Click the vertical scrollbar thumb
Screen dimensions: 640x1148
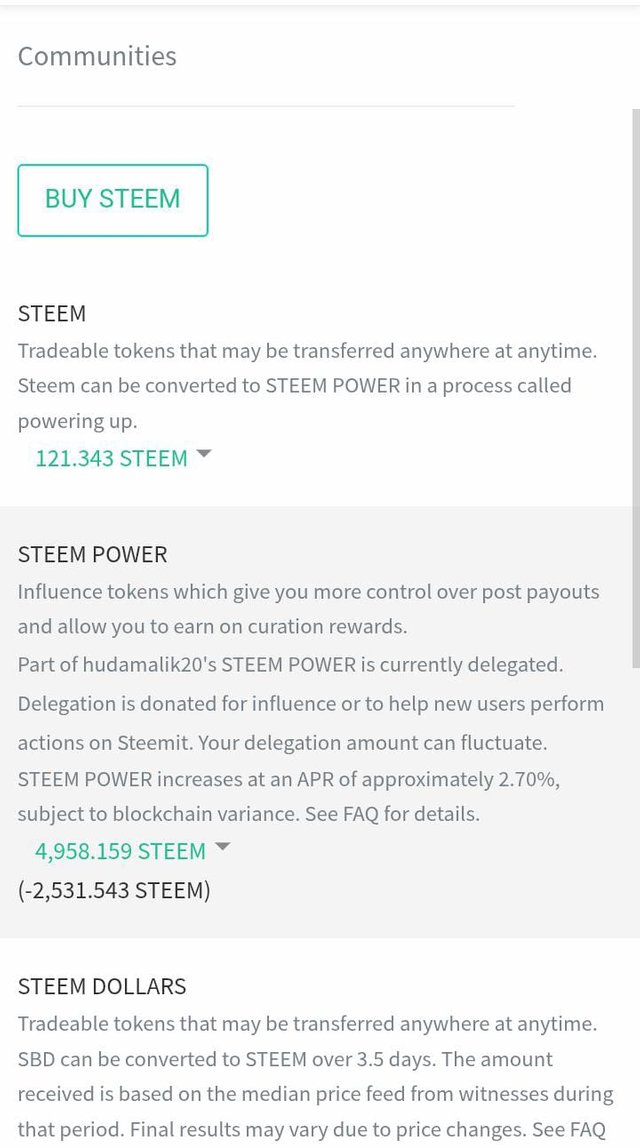636,388
